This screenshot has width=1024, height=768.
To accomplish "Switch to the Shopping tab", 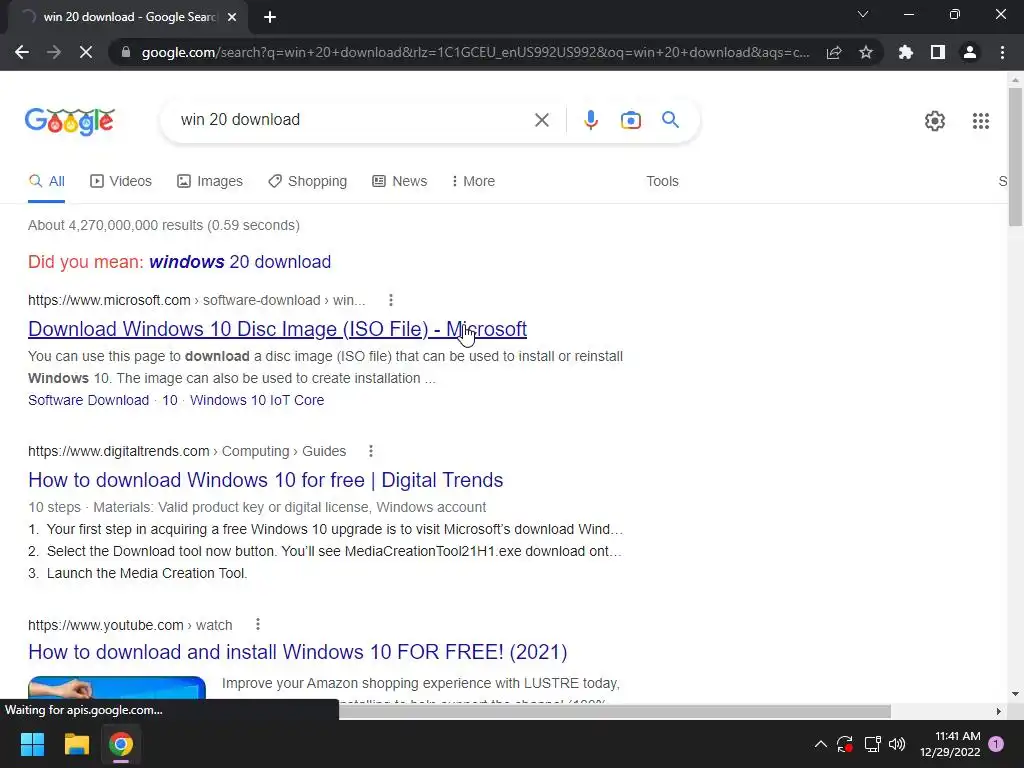I will [x=308, y=182].
